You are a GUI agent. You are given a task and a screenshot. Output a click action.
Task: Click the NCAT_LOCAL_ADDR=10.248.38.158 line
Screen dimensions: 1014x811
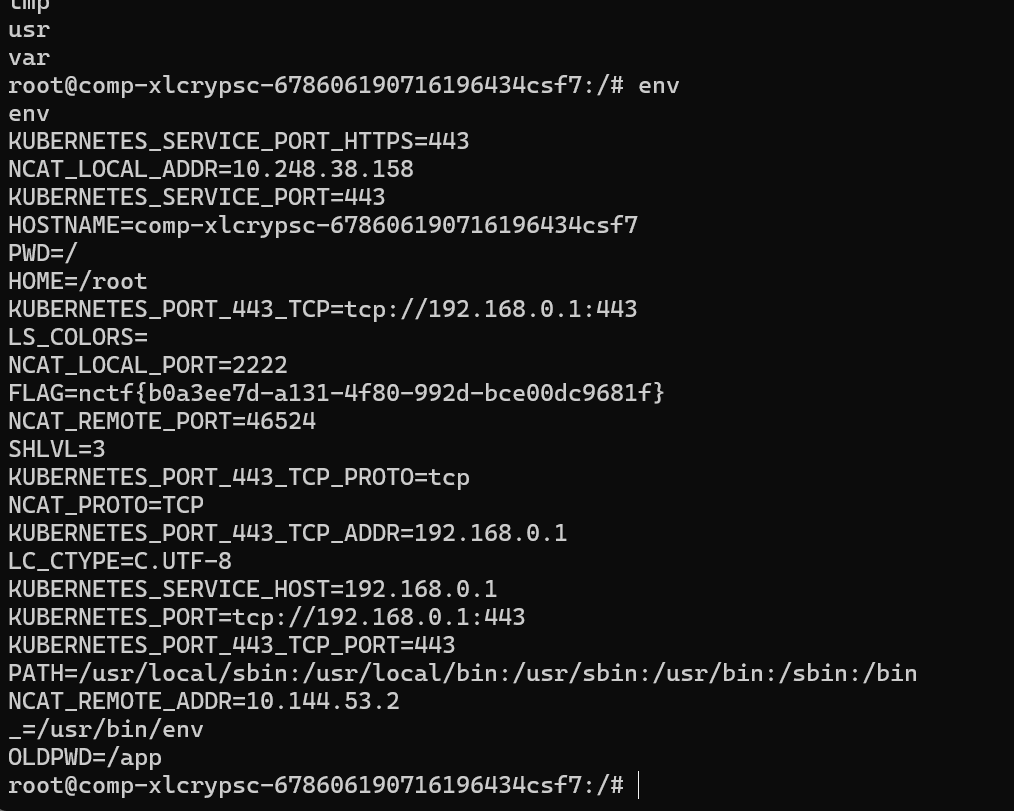coord(211,169)
